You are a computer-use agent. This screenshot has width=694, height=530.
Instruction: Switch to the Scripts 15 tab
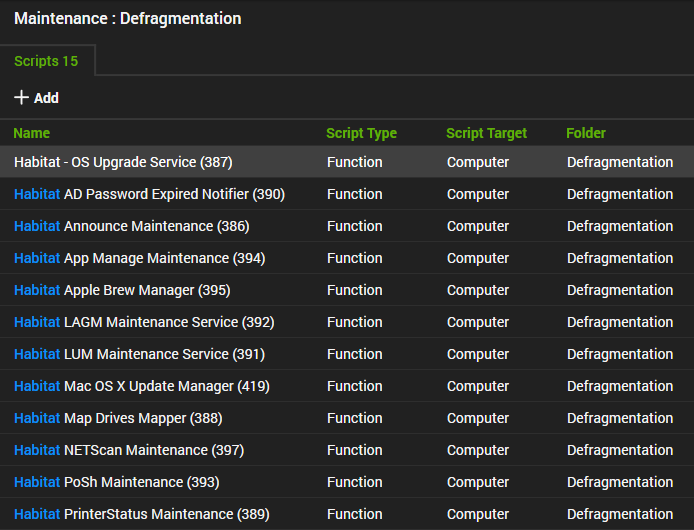(x=46, y=61)
